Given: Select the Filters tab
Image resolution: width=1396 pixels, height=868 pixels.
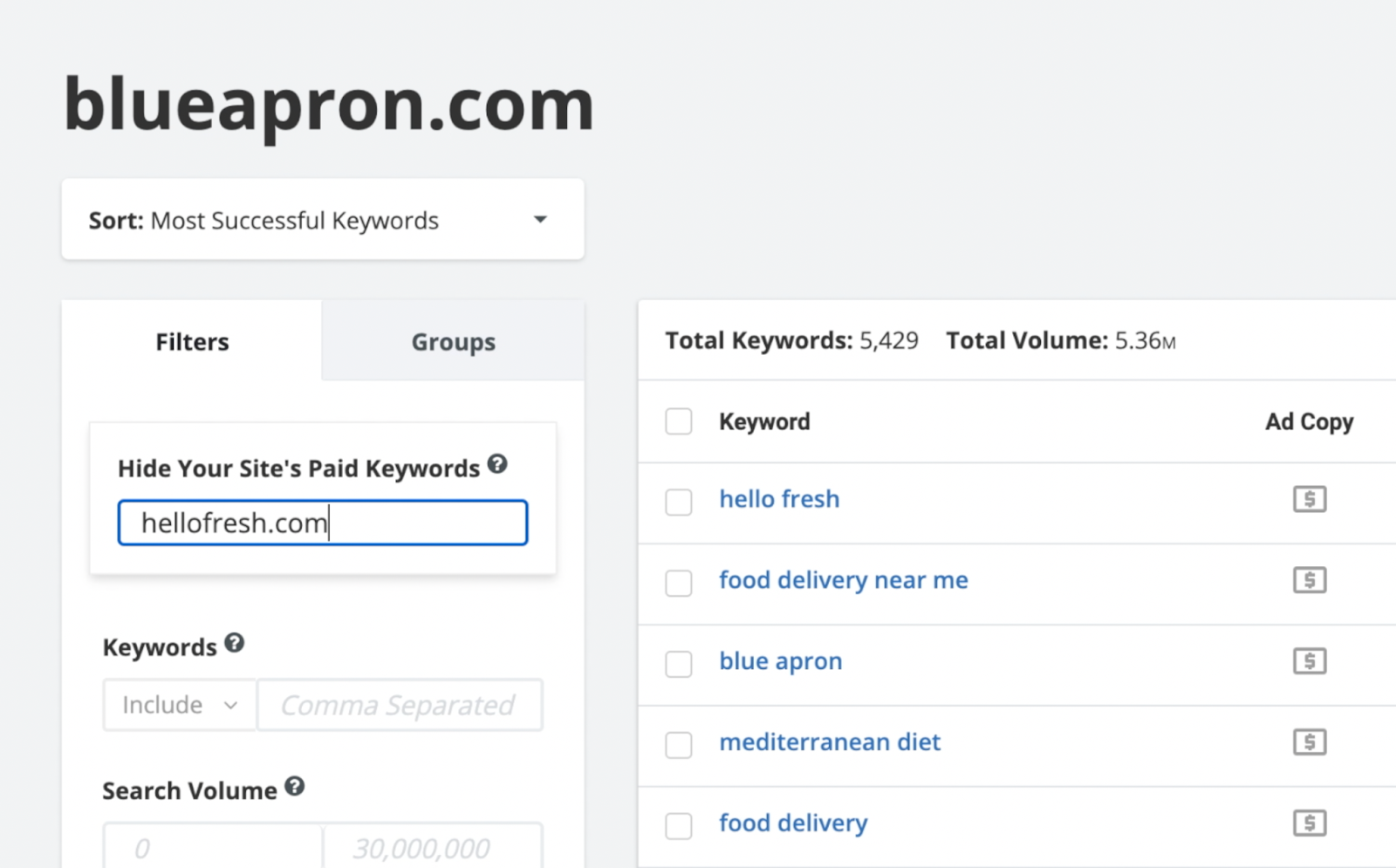Looking at the screenshot, I should click(192, 342).
